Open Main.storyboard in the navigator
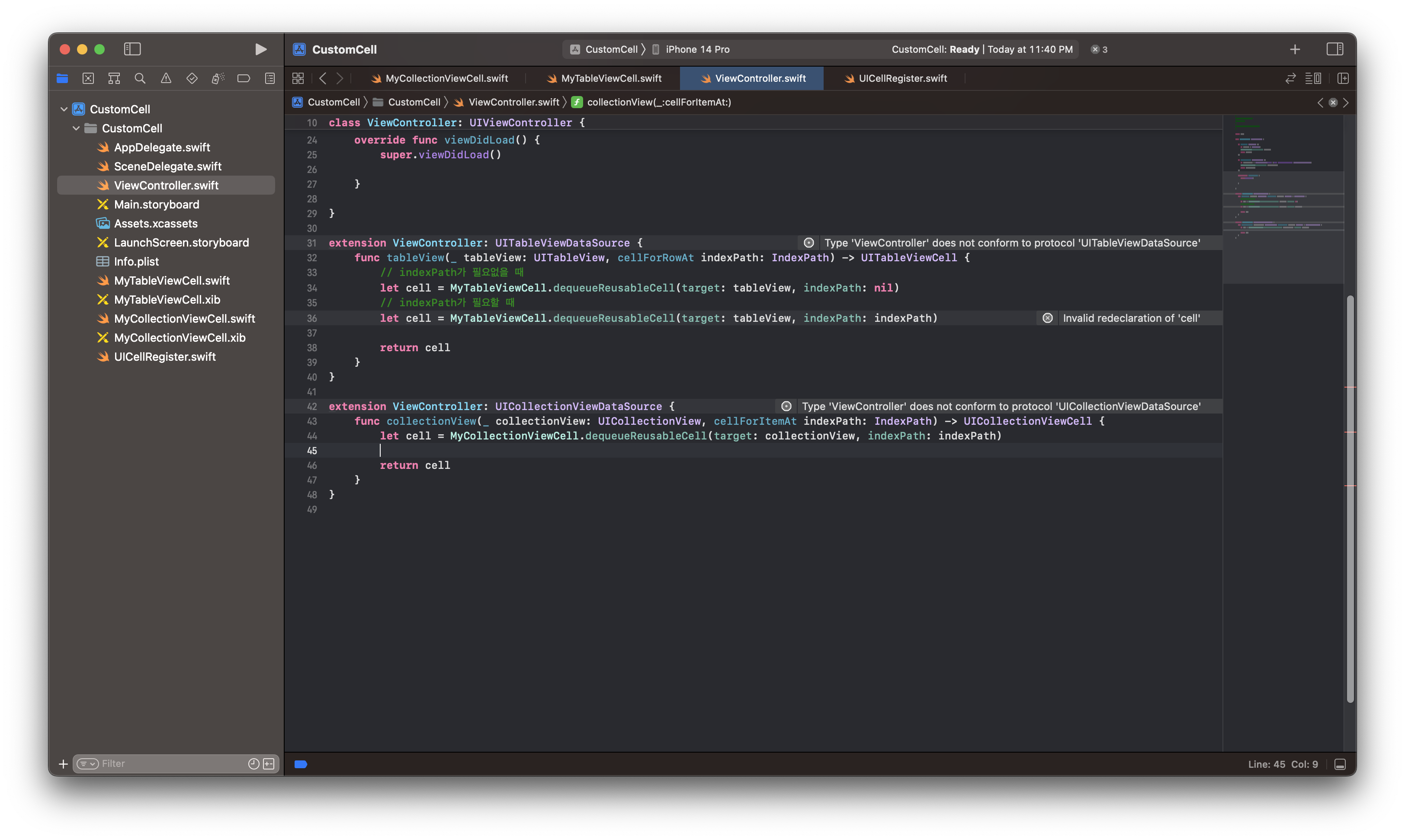The height and width of the screenshot is (840, 1405). click(156, 204)
